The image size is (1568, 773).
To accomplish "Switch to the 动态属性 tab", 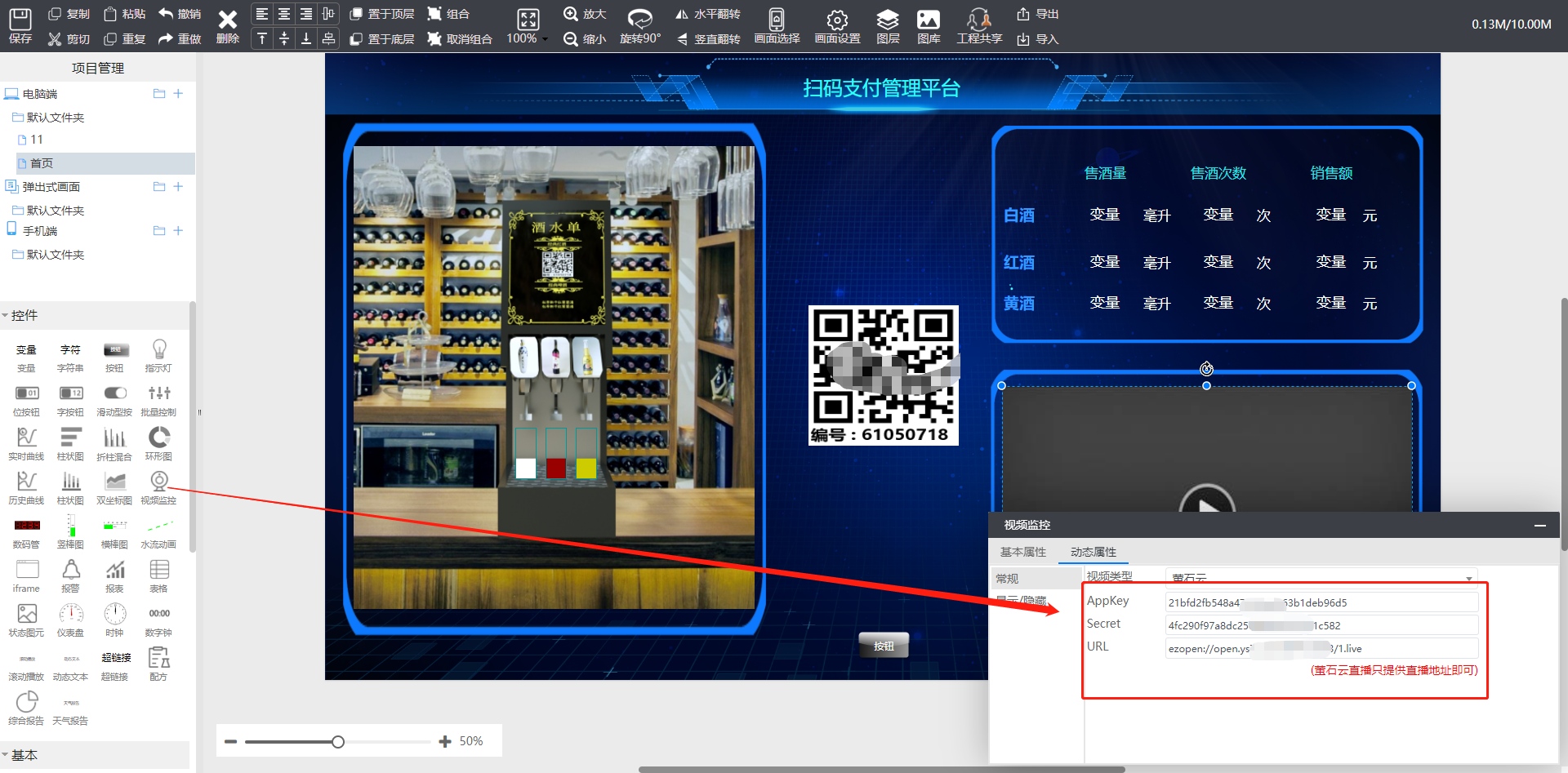I will click(x=1094, y=552).
